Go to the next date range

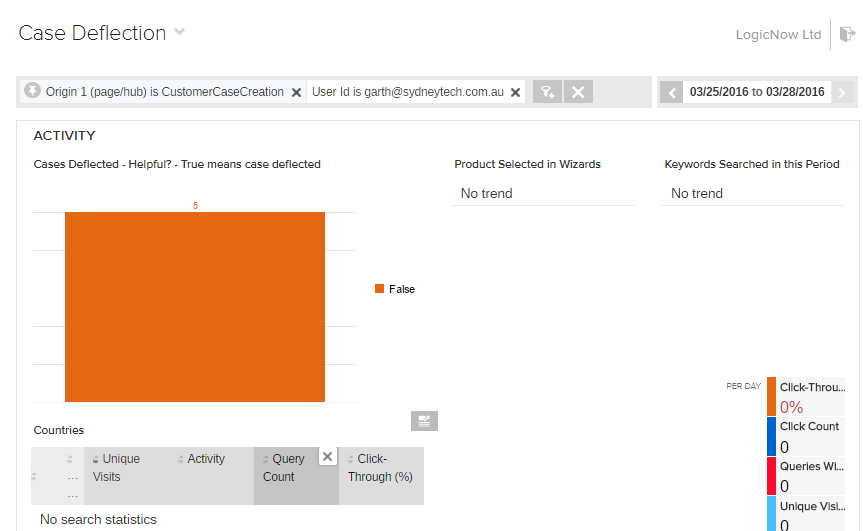click(842, 92)
